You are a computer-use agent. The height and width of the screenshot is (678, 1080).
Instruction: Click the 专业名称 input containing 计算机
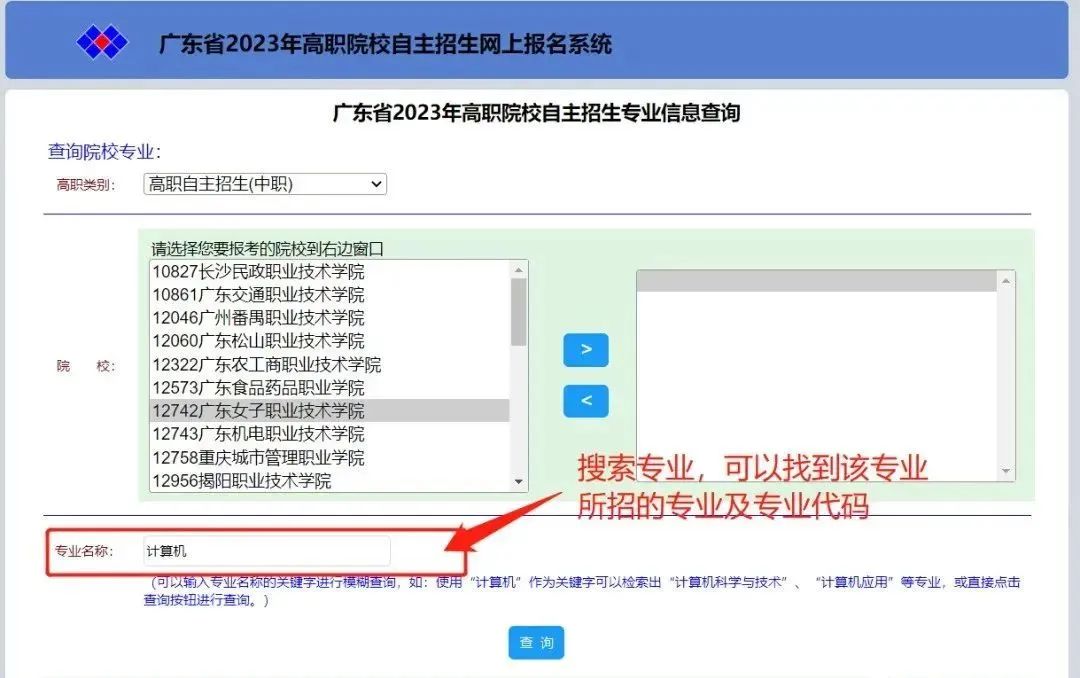click(265, 550)
